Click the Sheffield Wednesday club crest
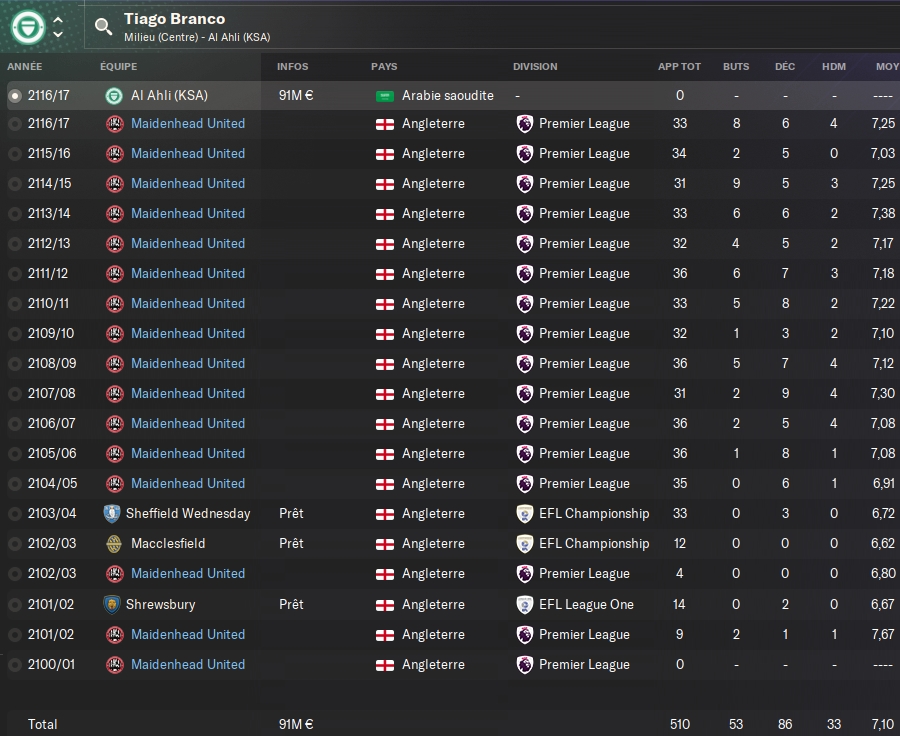900x736 pixels. tap(112, 514)
